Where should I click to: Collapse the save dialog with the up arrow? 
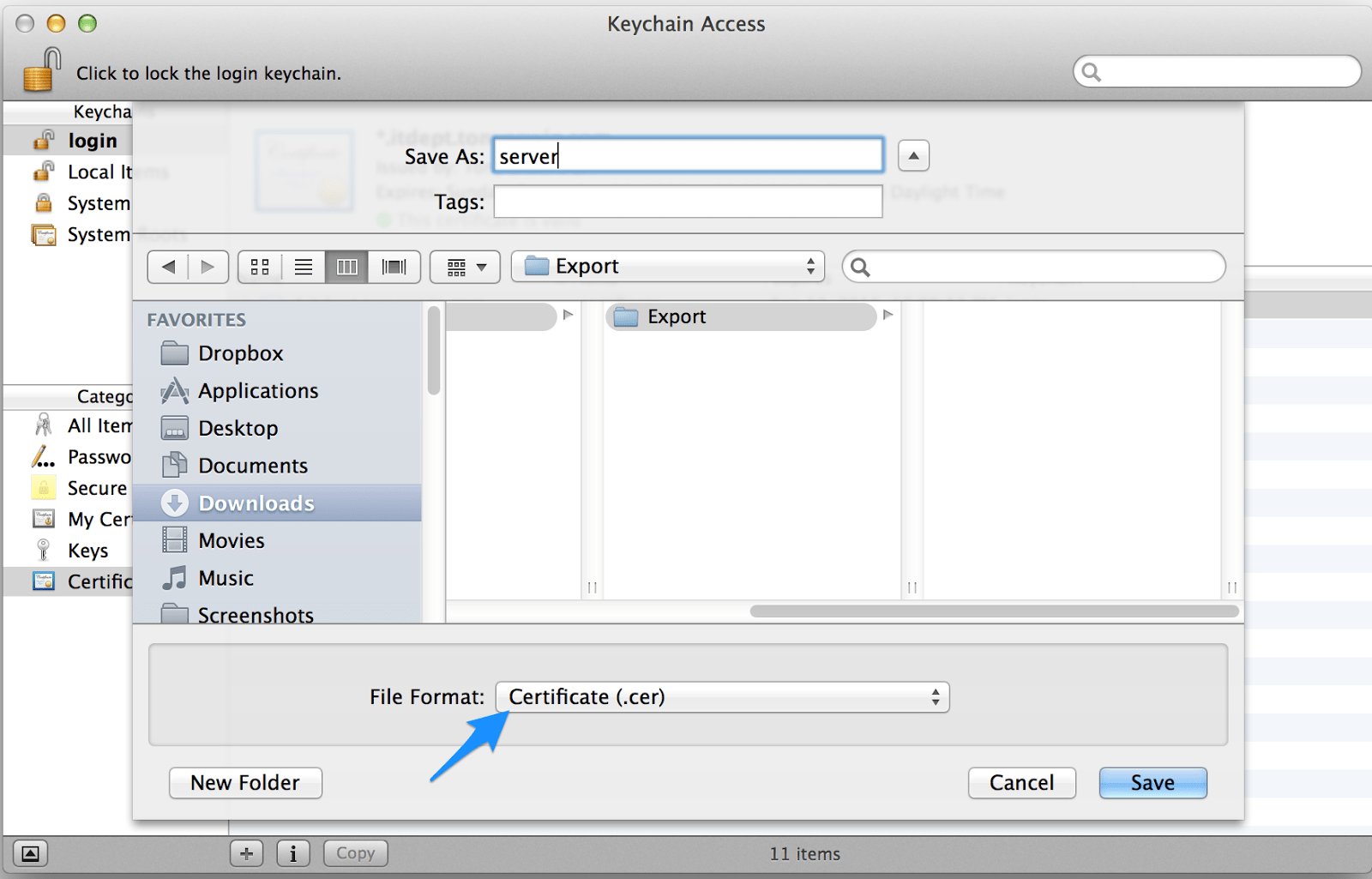(913, 155)
